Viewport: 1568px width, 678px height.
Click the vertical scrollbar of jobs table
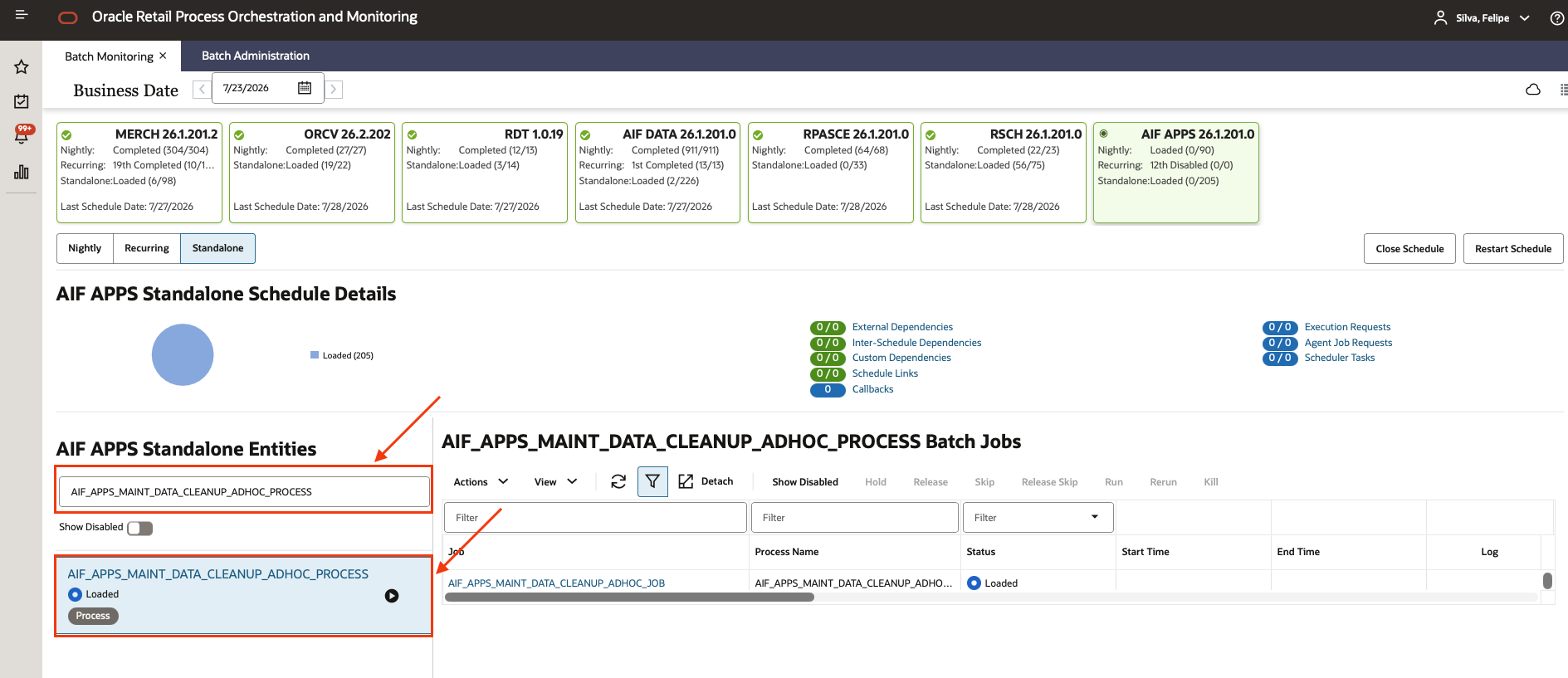[x=1547, y=581]
